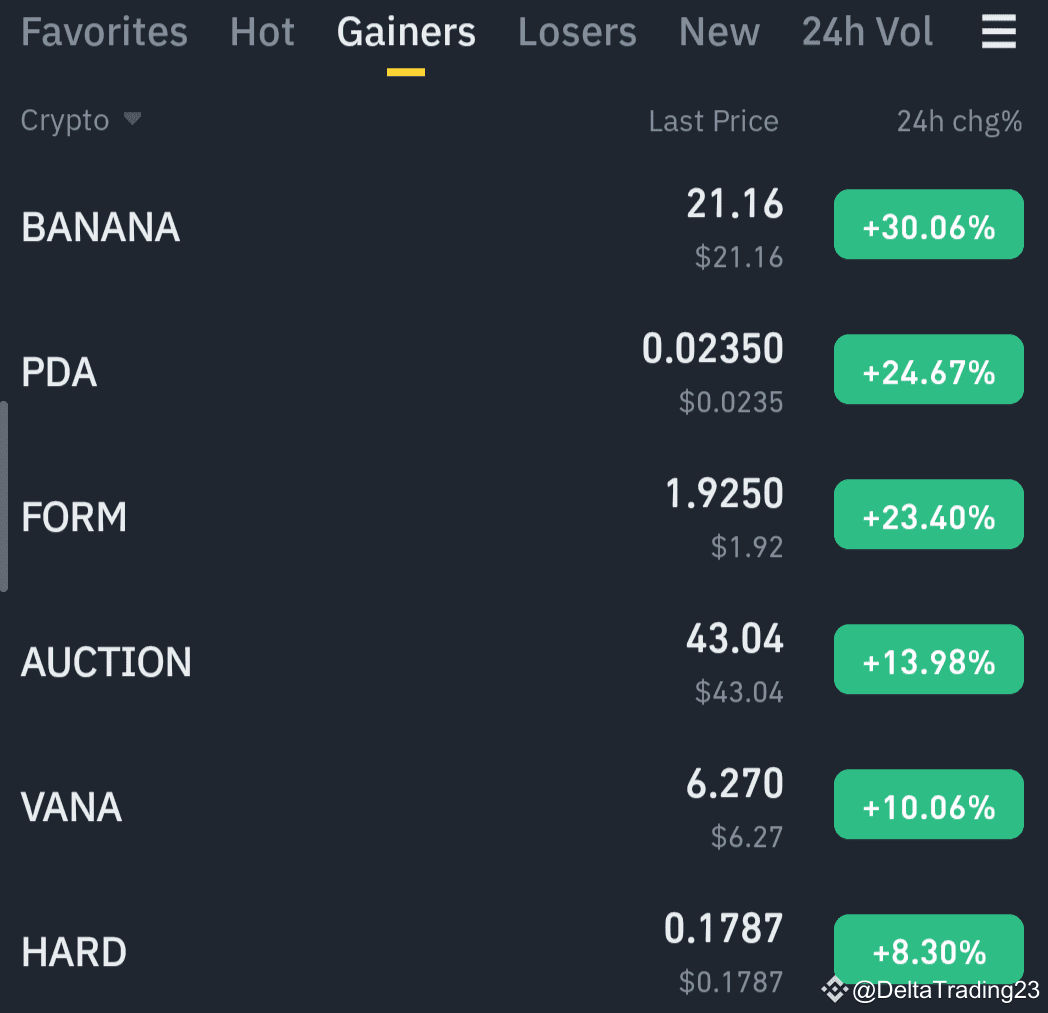Toggle the +23.40% badge on FORM
The height and width of the screenshot is (1013, 1048).
[929, 515]
